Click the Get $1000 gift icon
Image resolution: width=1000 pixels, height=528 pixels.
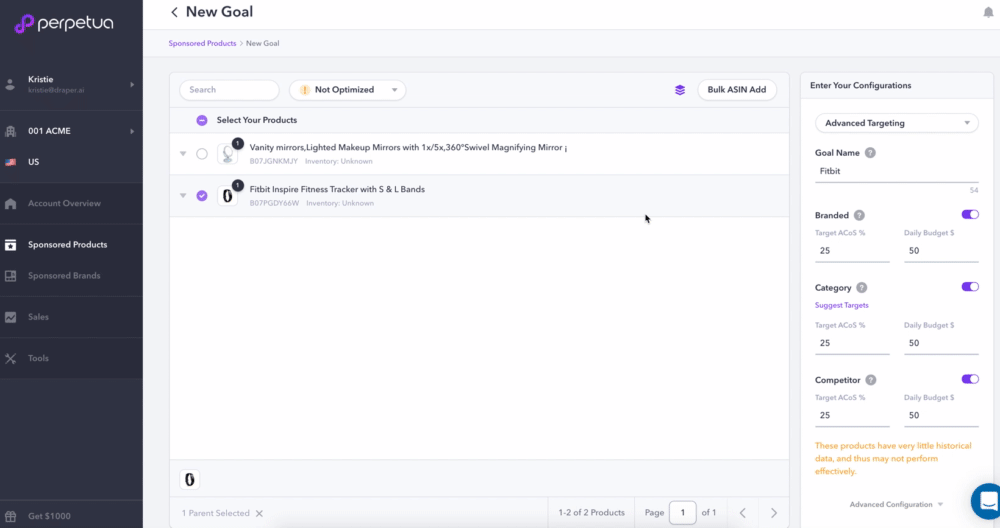10,516
